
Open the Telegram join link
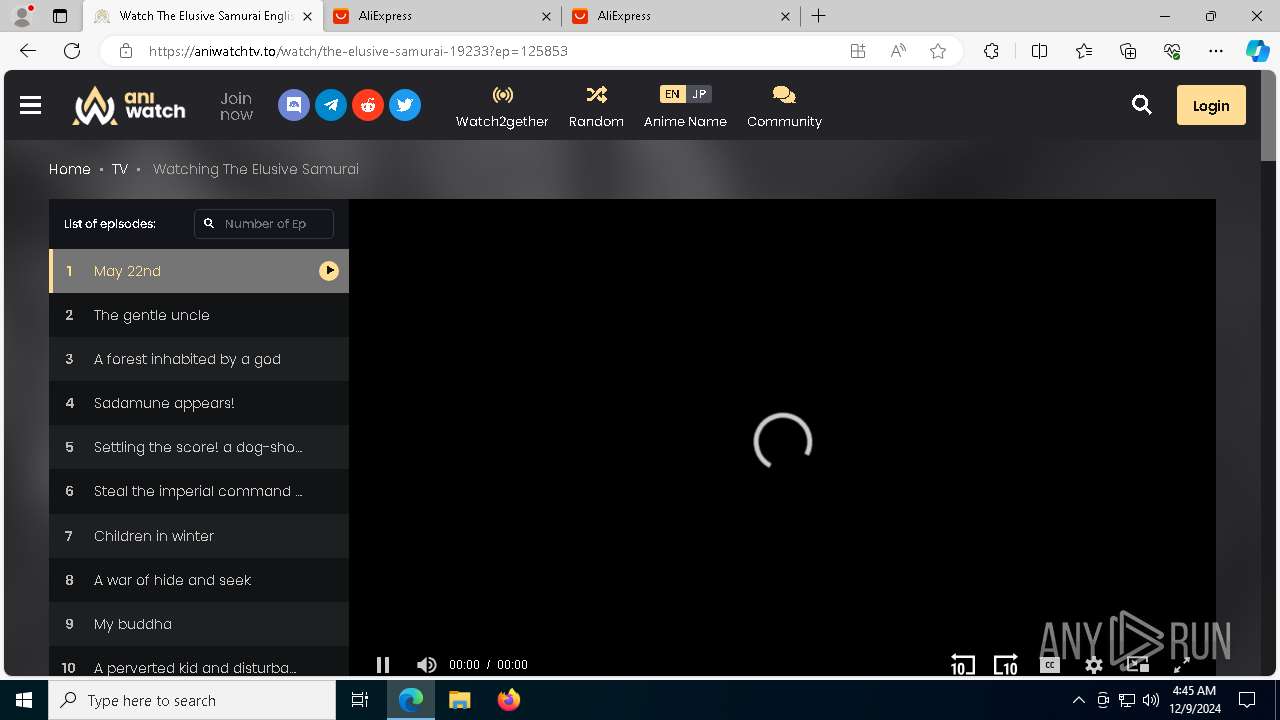click(331, 105)
